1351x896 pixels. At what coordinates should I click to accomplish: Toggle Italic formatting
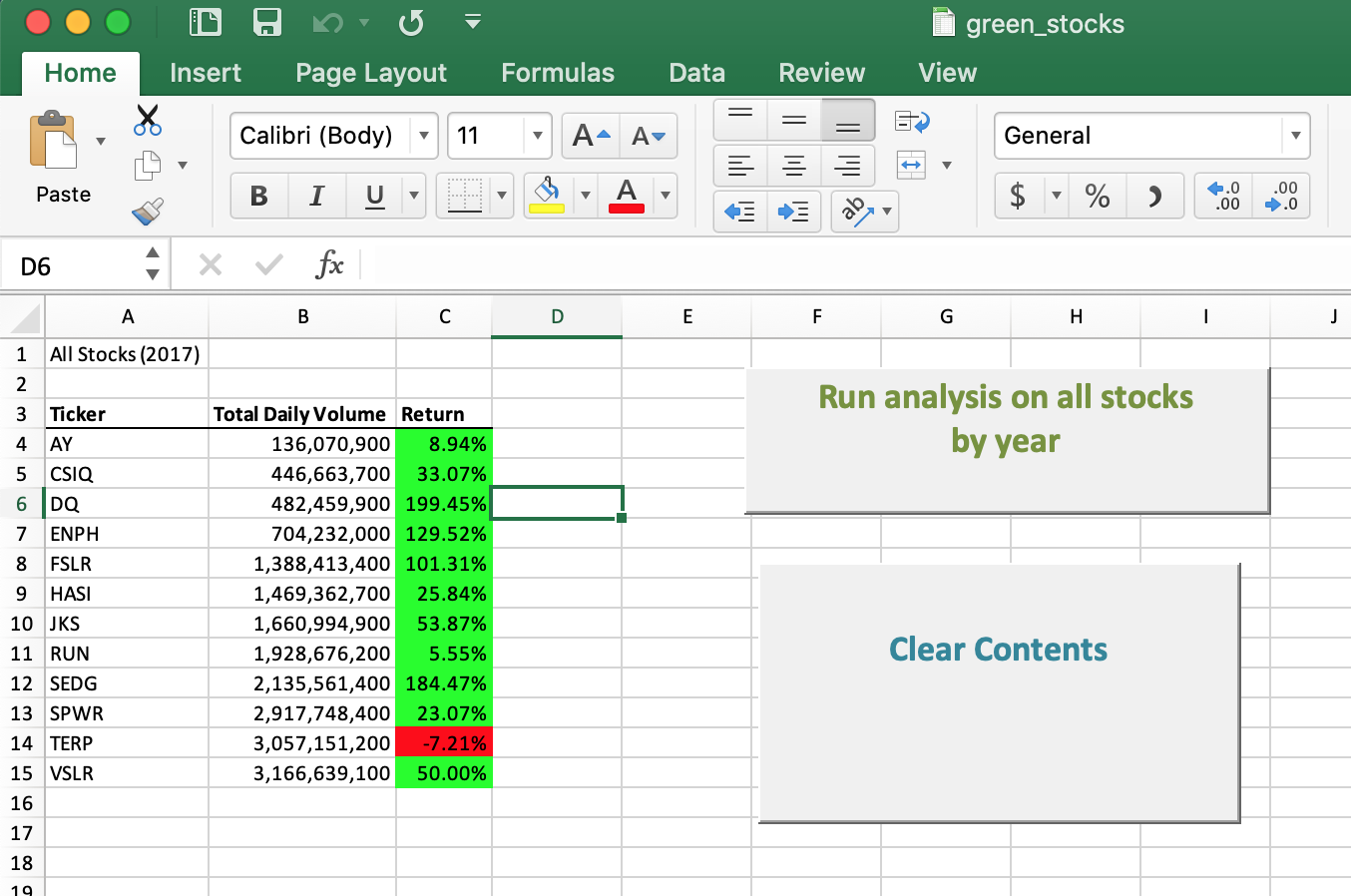pos(317,196)
